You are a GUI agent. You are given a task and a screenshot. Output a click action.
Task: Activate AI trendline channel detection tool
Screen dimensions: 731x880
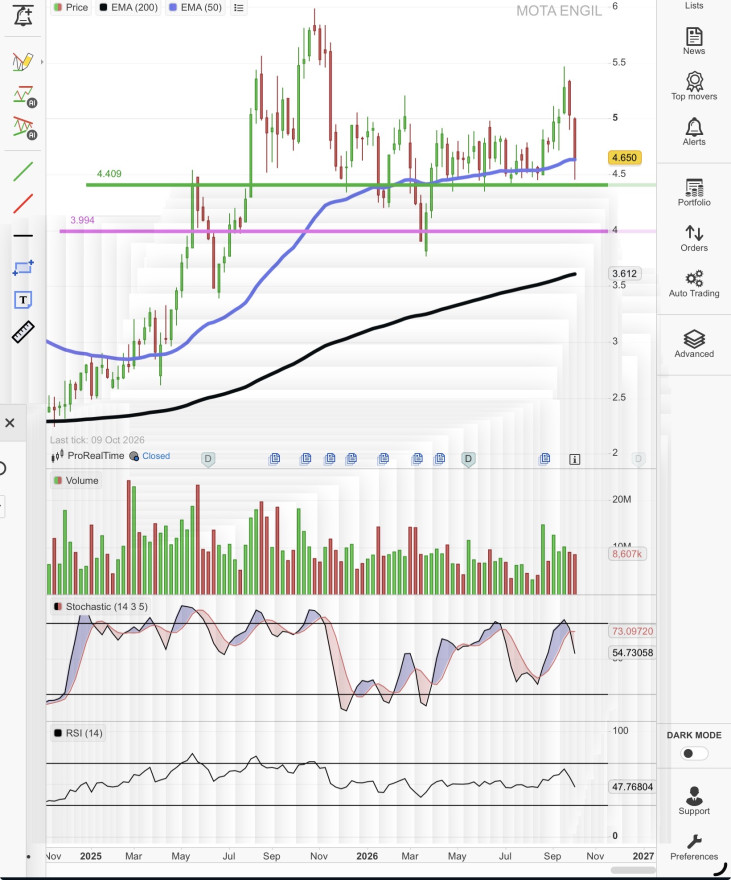click(x=24, y=128)
